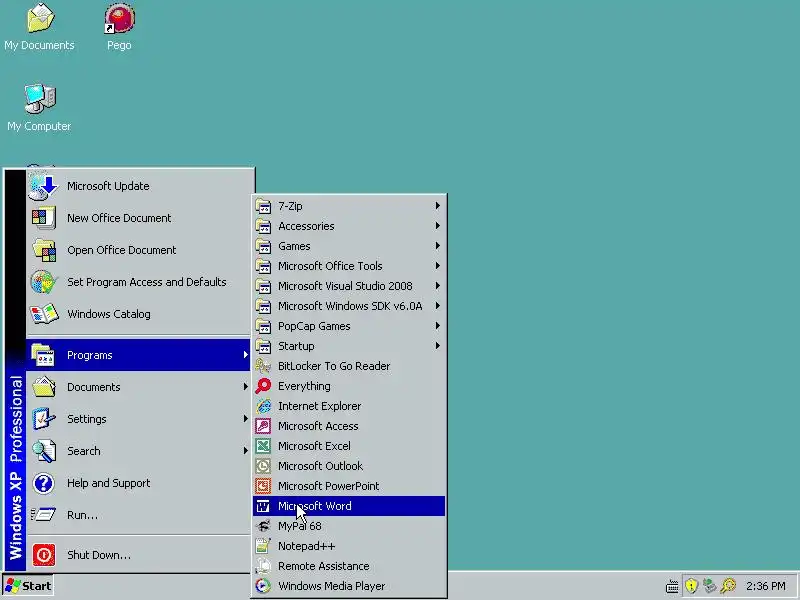The width and height of the screenshot is (800, 600).
Task: Click the Set Program Access and Defaults icon
Action: (43, 282)
